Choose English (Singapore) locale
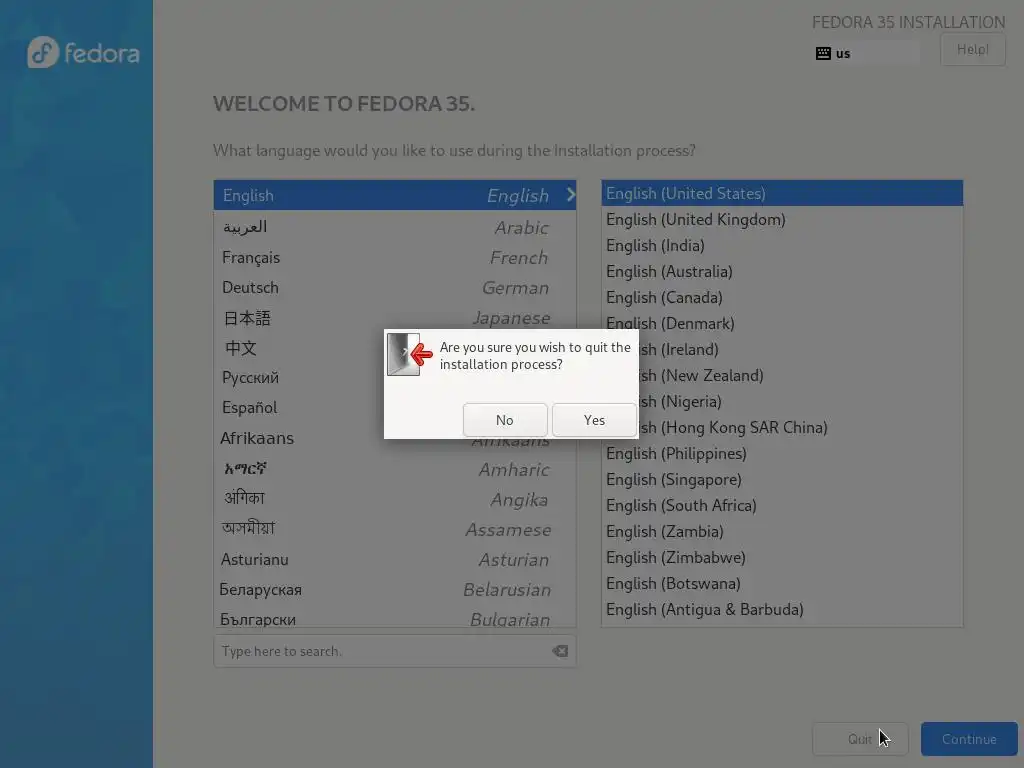1024x768 pixels. (x=782, y=479)
